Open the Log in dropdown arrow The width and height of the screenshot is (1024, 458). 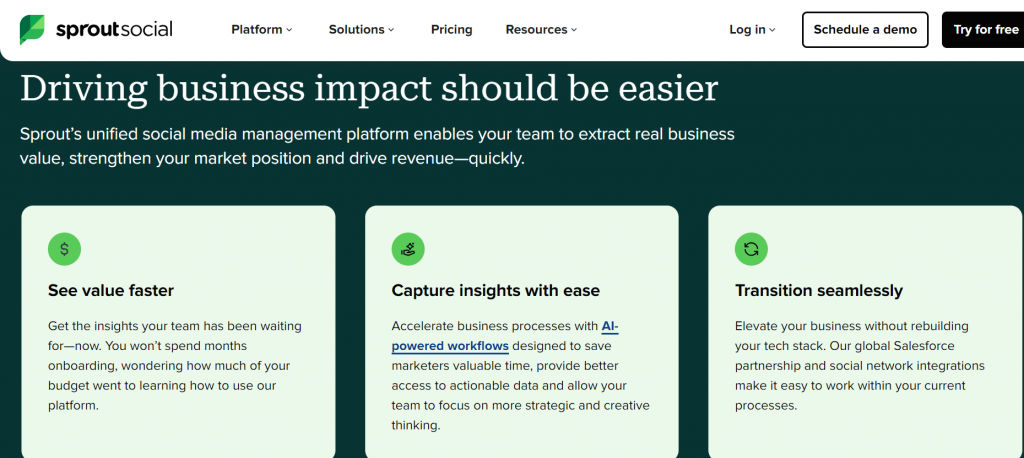(x=773, y=30)
